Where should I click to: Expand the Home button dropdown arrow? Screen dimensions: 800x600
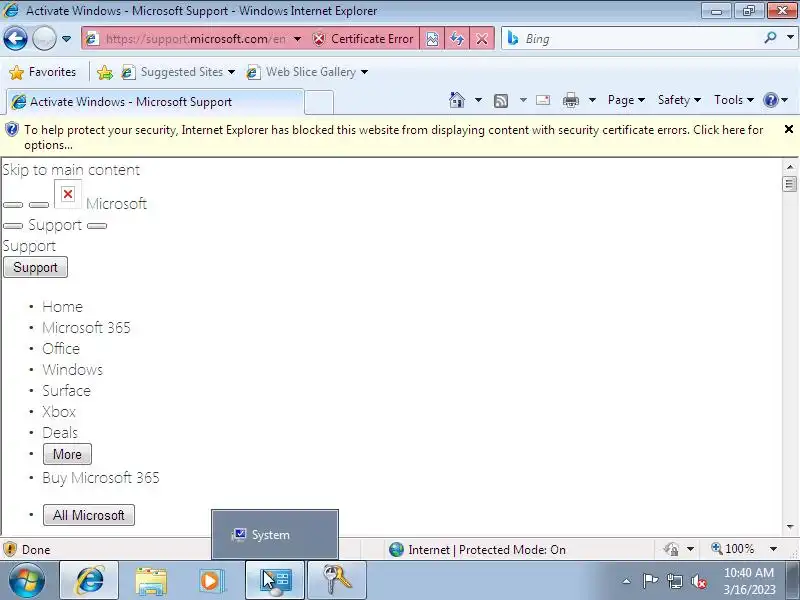point(478,100)
